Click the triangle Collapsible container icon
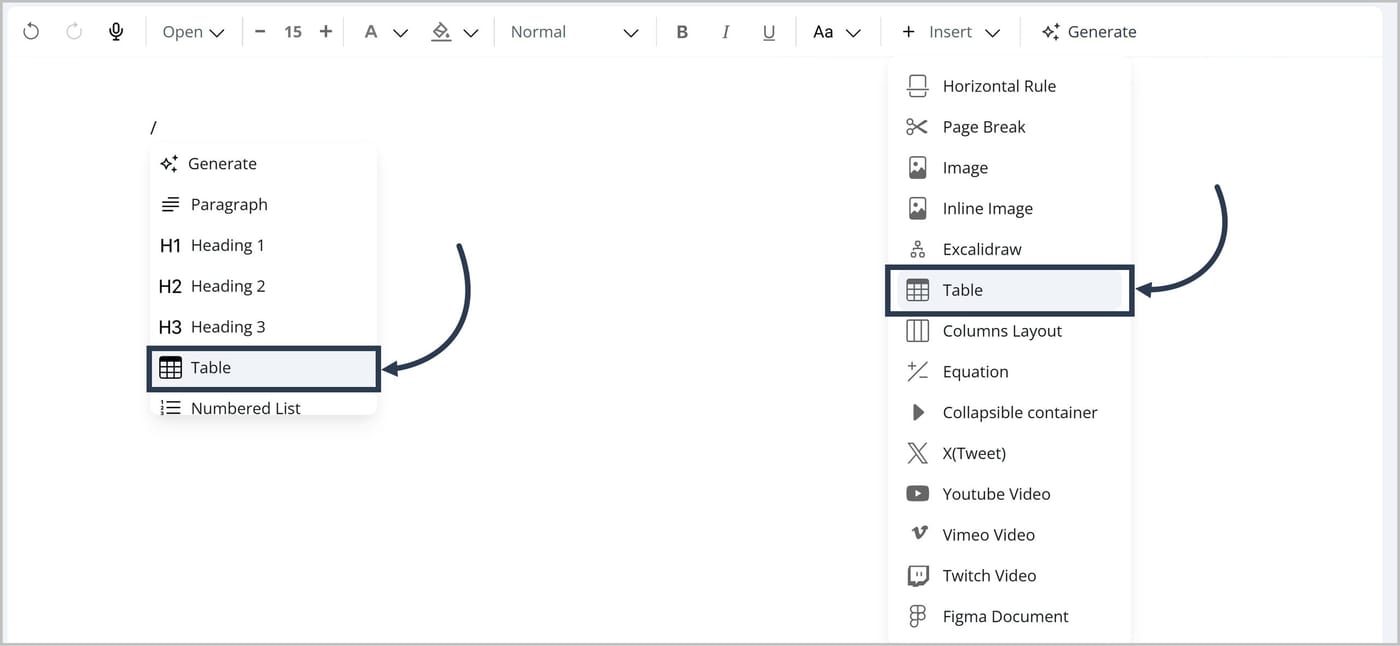This screenshot has height=646, width=1400. (x=918, y=413)
